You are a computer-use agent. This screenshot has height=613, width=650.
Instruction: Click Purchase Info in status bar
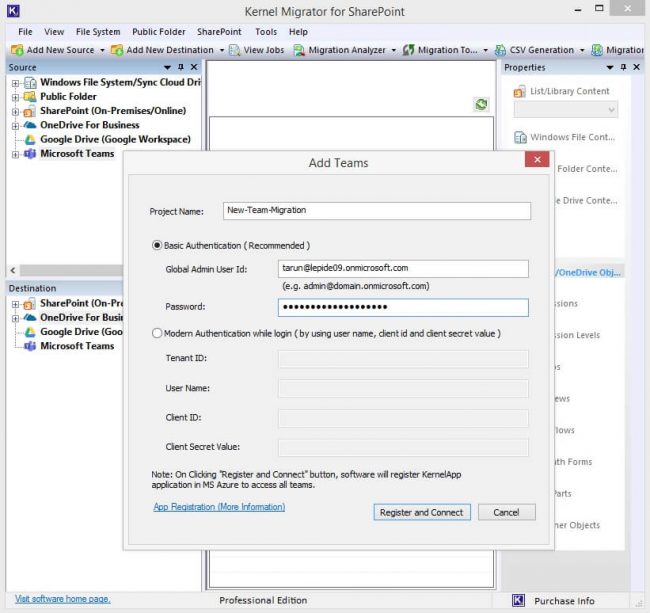pos(564,601)
